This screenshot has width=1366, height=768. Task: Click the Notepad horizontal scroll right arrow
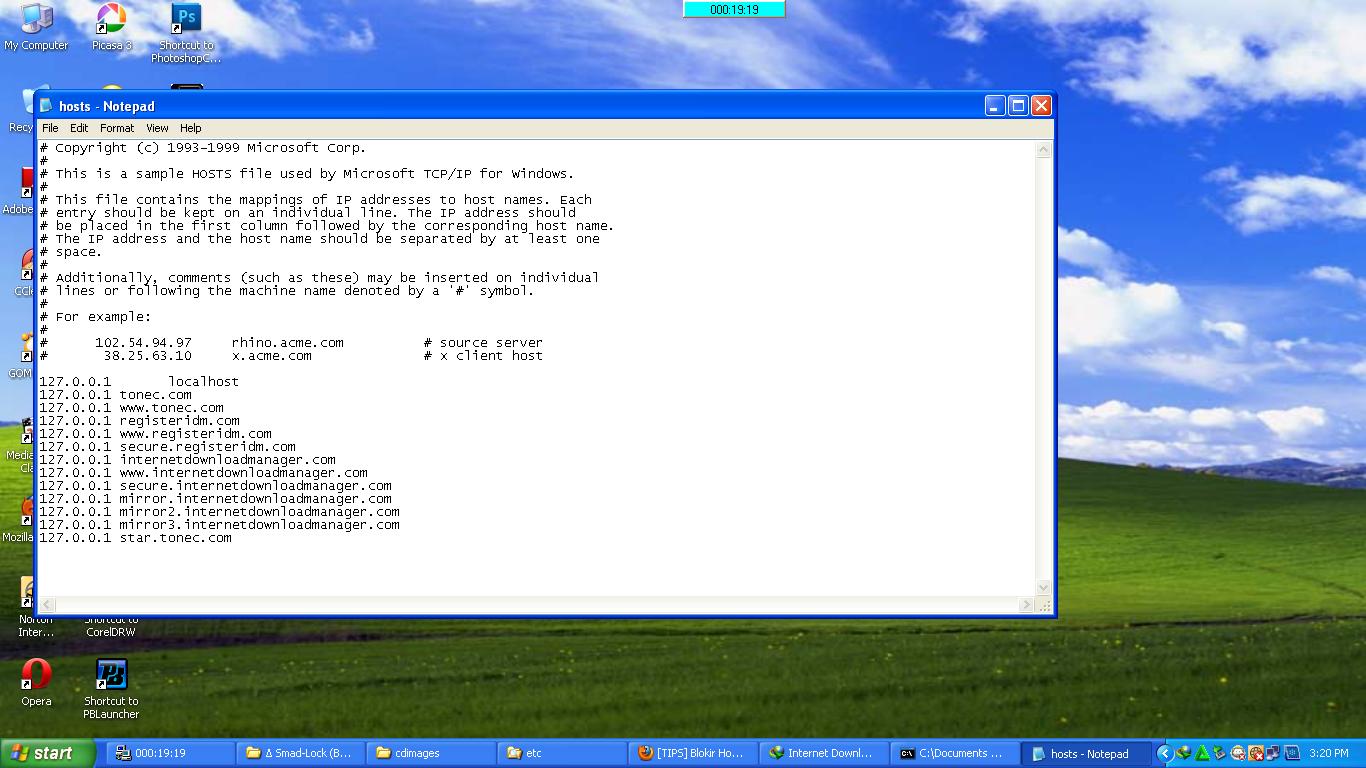pos(1027,604)
